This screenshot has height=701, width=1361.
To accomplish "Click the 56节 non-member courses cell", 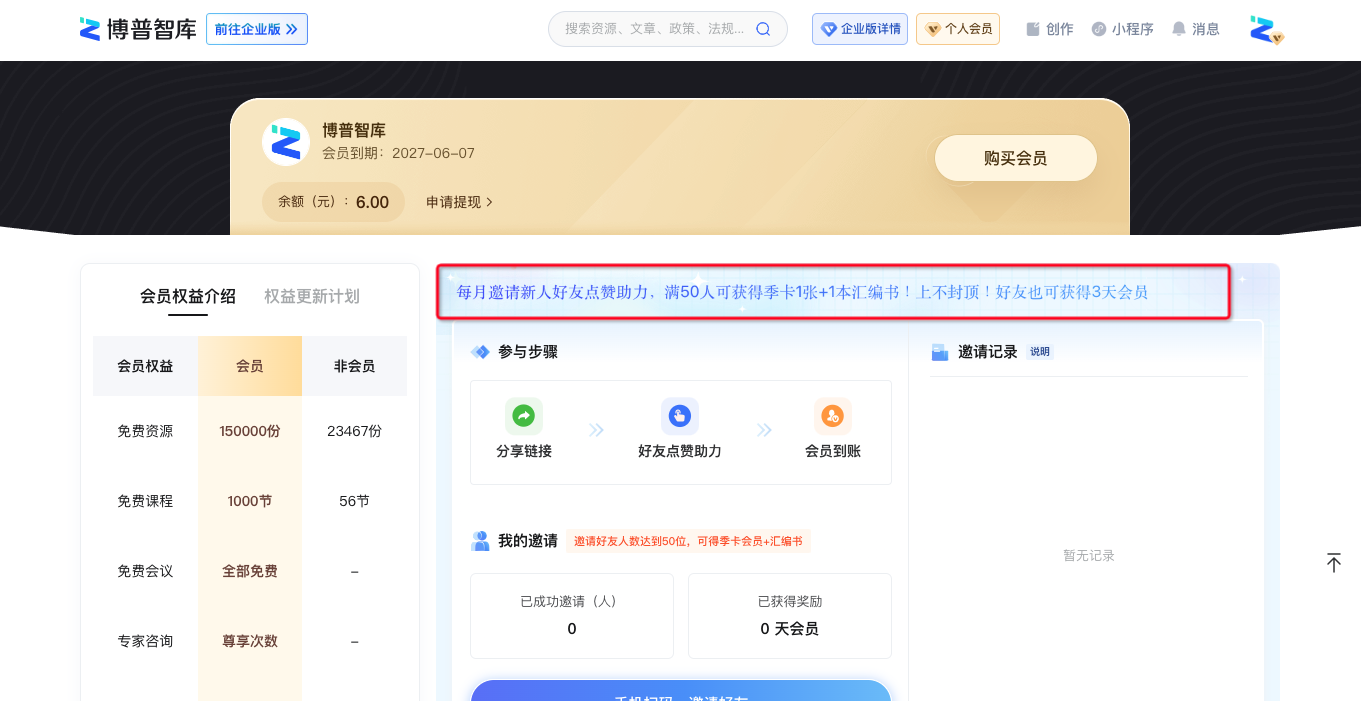I will (x=355, y=501).
